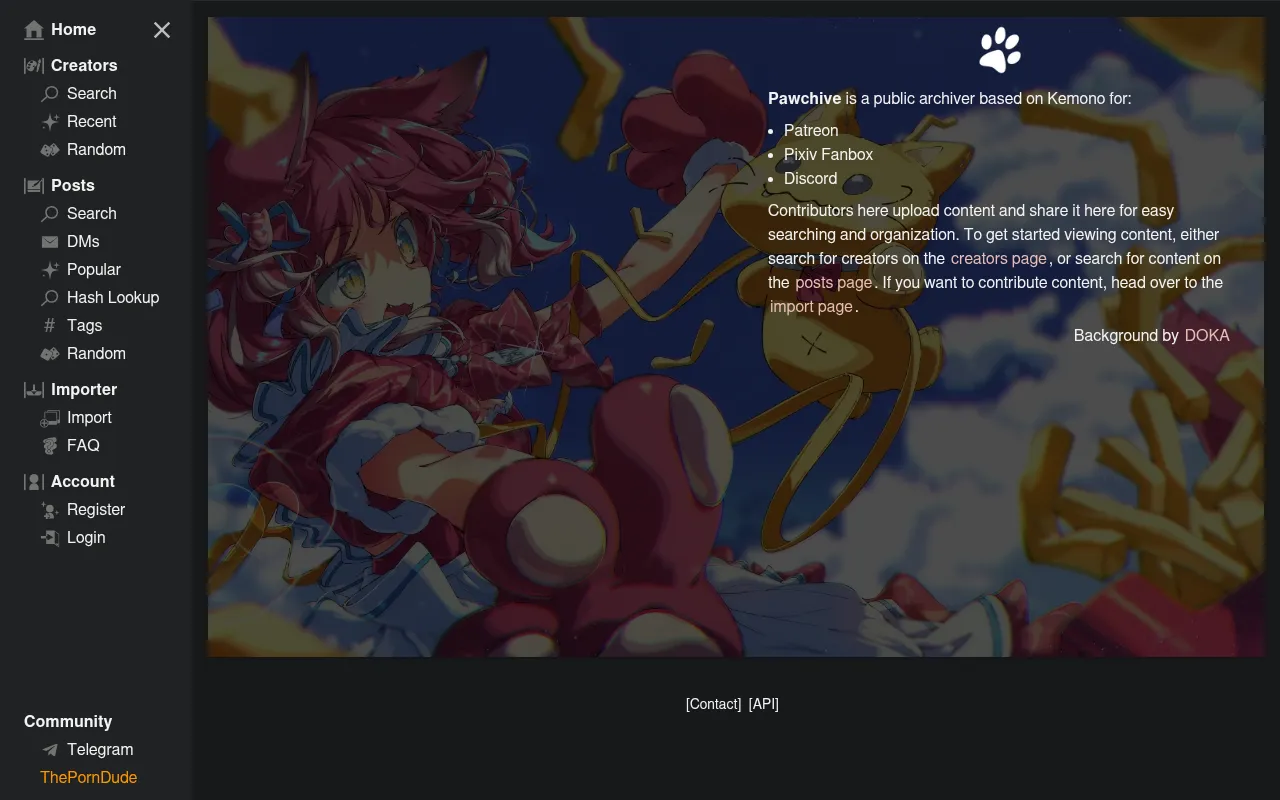Open the Creators heading link
This screenshot has height=800, width=1280.
pyautogui.click(x=84, y=66)
